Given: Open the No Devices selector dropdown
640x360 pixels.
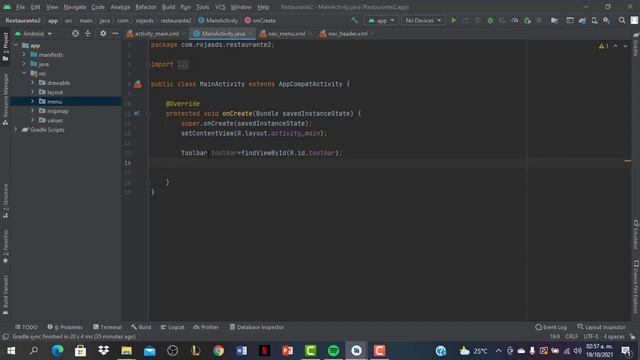Looking at the screenshot, I should tap(423, 20).
